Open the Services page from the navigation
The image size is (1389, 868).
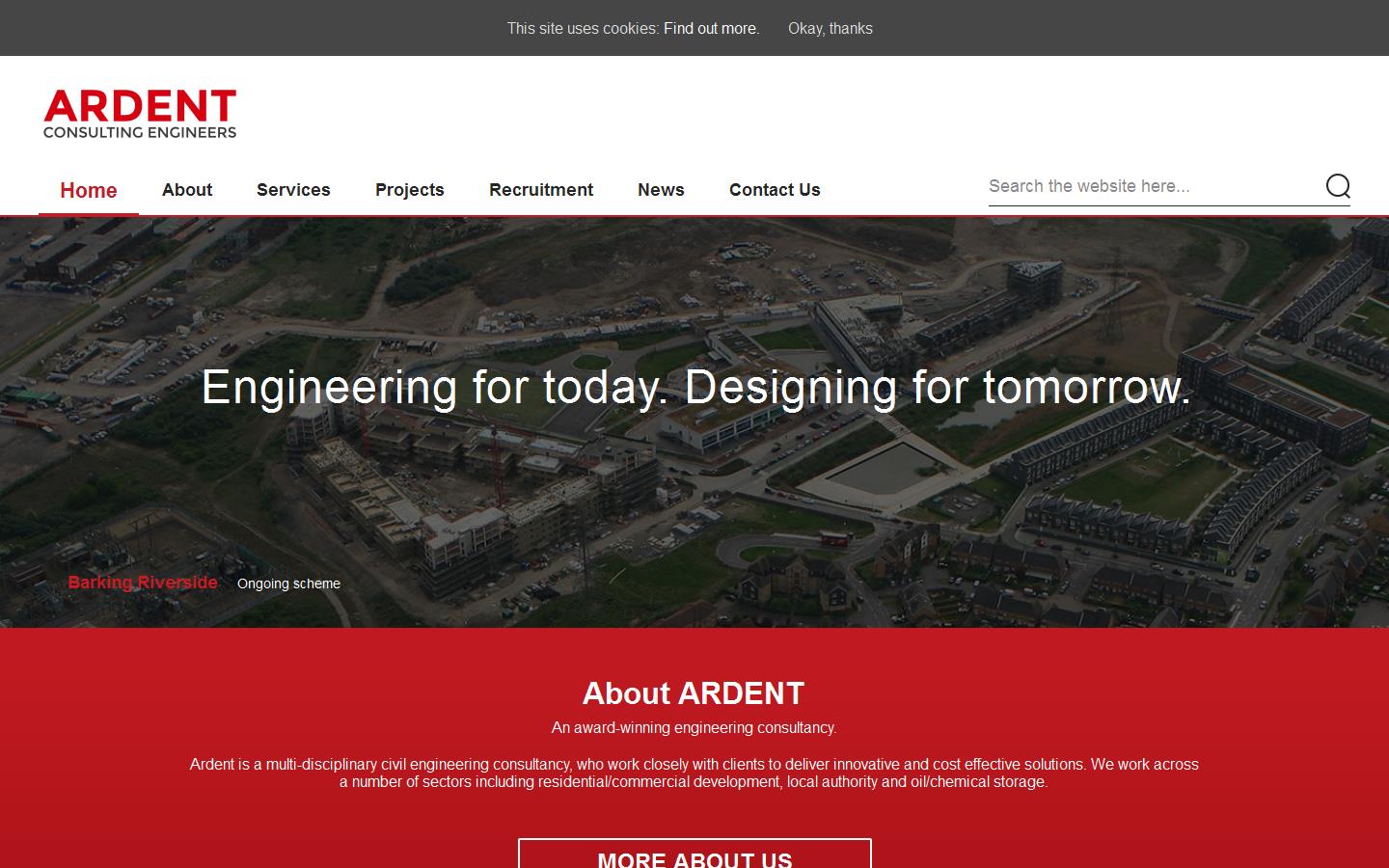click(x=293, y=190)
